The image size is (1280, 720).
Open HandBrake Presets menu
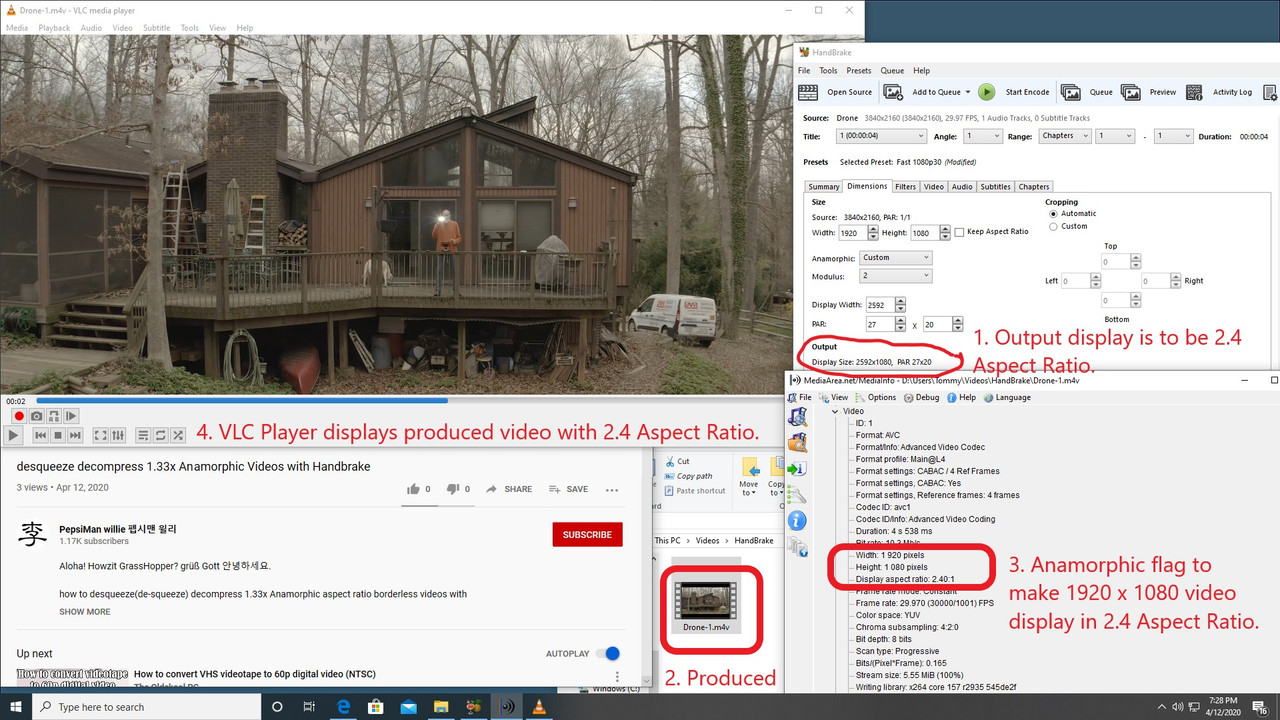click(x=859, y=71)
